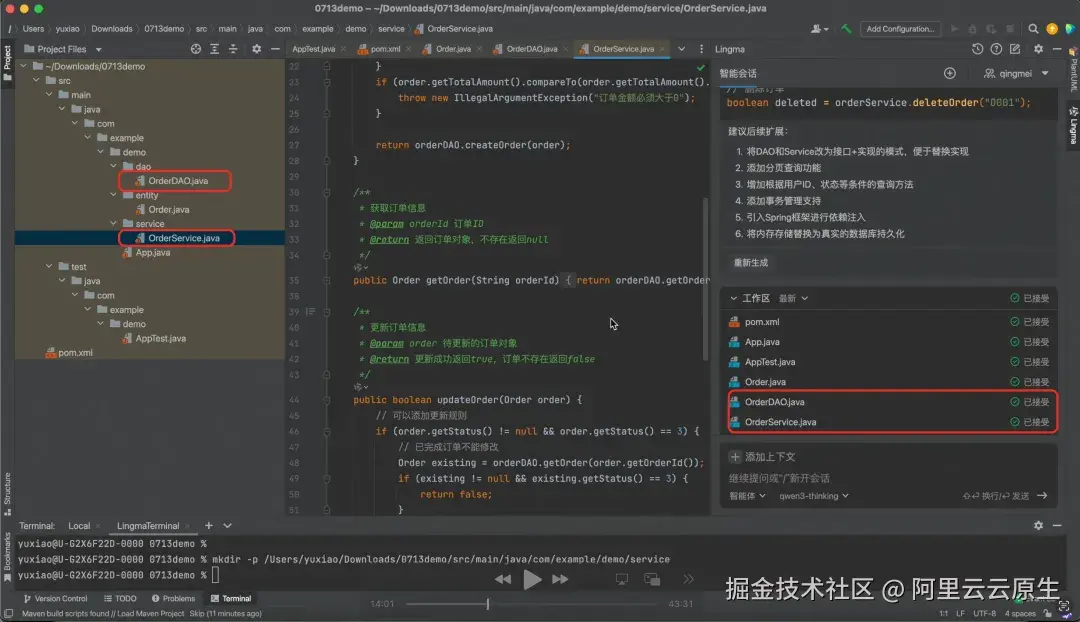Open the 最新 sort dropdown

[x=793, y=298]
